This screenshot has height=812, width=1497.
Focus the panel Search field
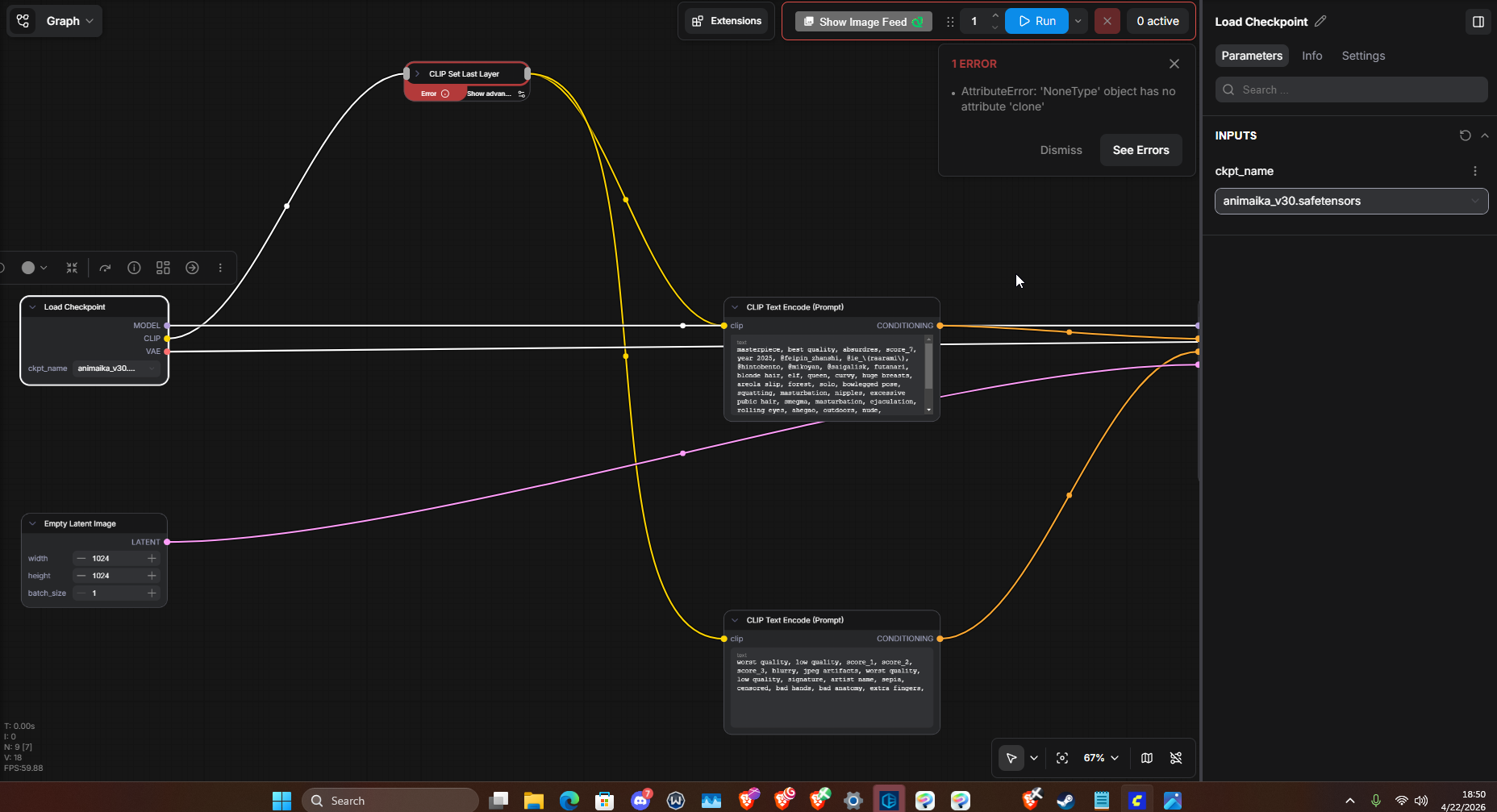click(1351, 90)
